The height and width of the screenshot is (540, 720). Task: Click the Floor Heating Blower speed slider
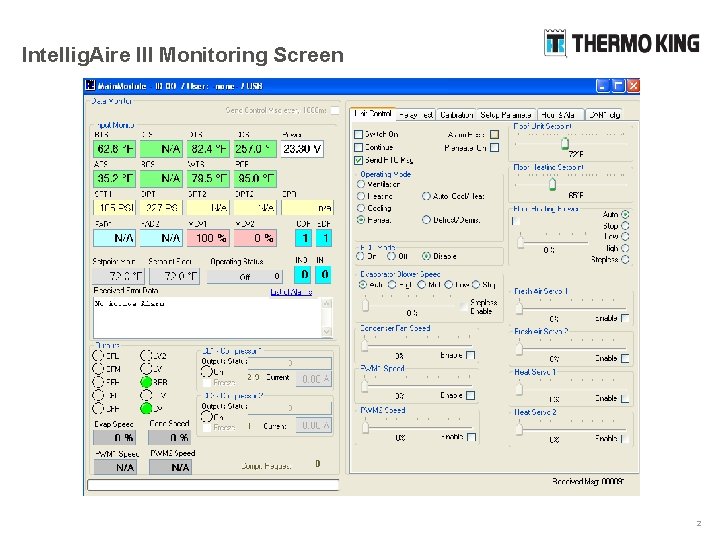pos(520,241)
